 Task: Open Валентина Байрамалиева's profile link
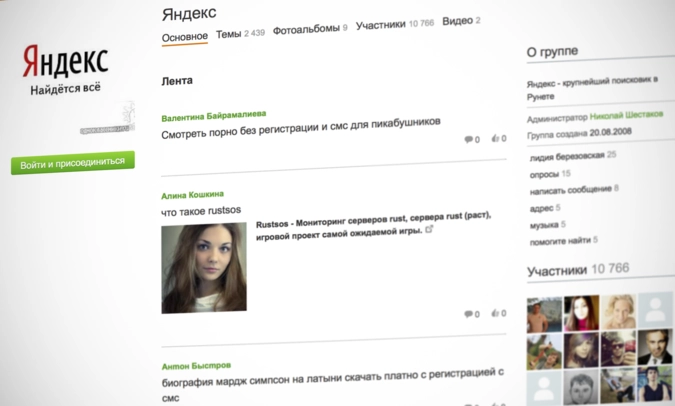click(213, 117)
